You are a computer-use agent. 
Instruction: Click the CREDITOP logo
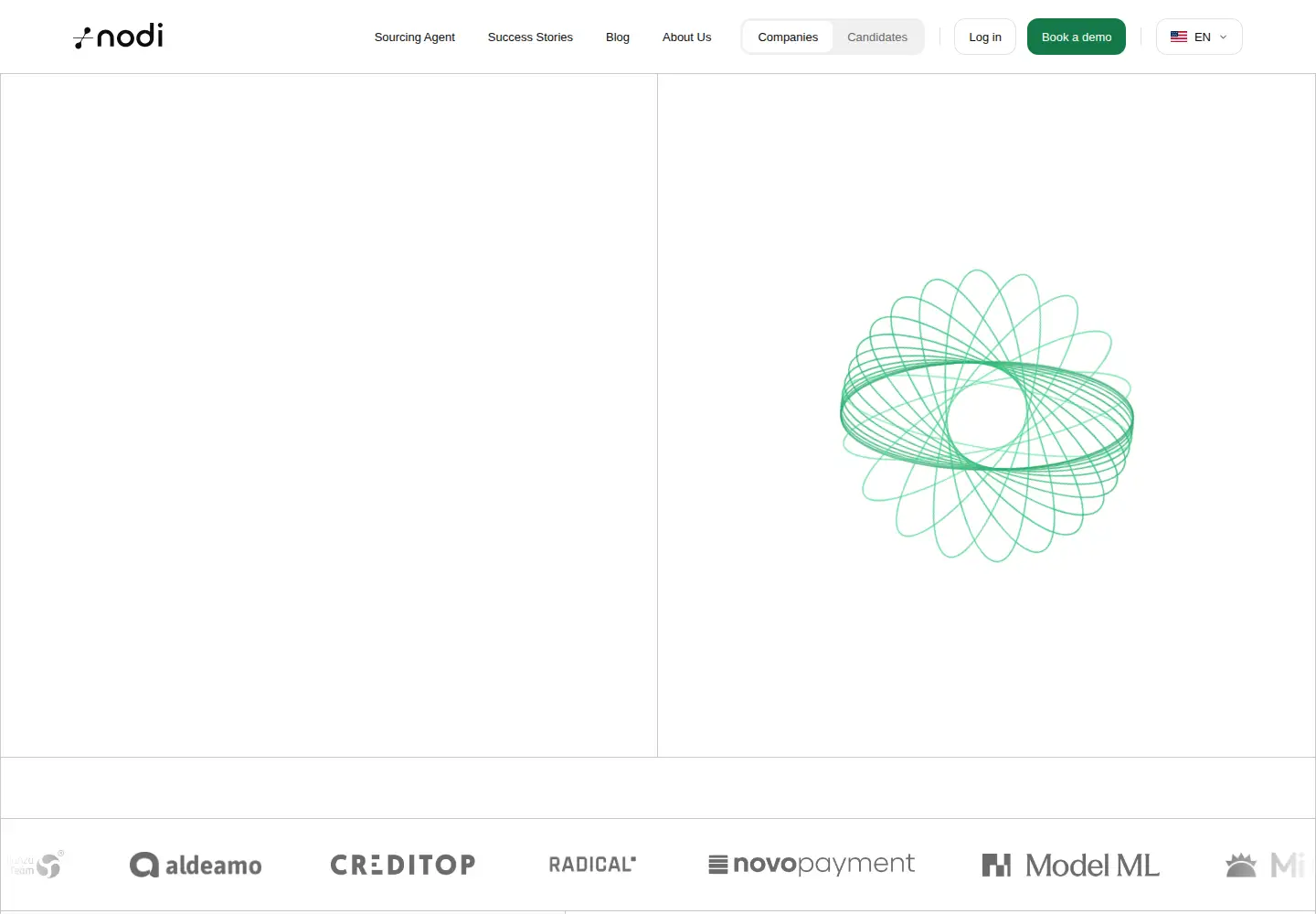(403, 865)
